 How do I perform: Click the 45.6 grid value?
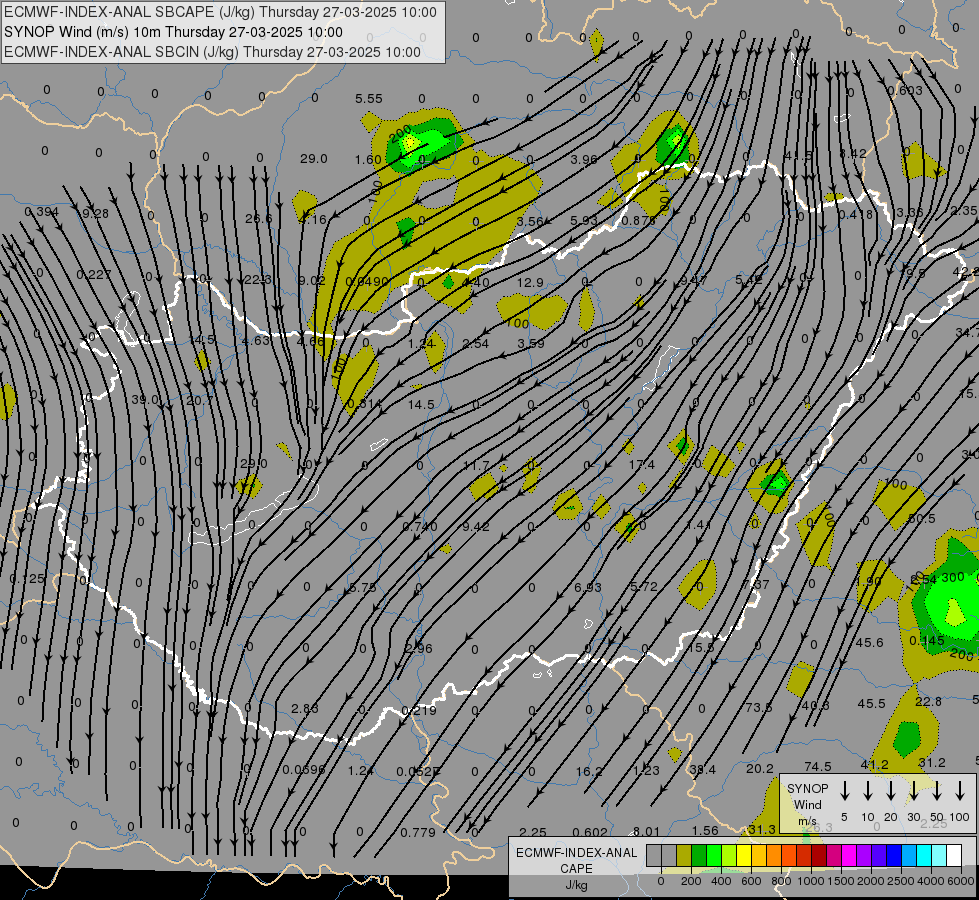[870, 643]
